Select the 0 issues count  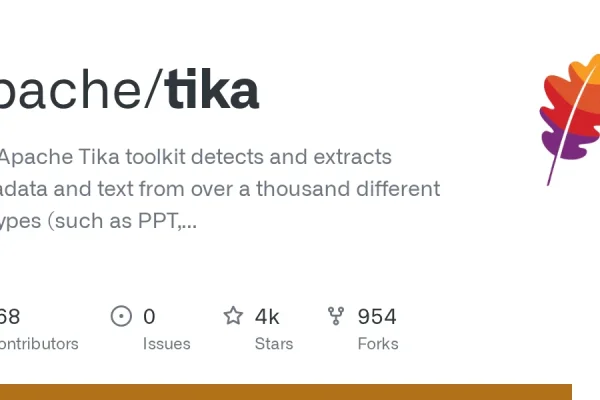[149, 317]
